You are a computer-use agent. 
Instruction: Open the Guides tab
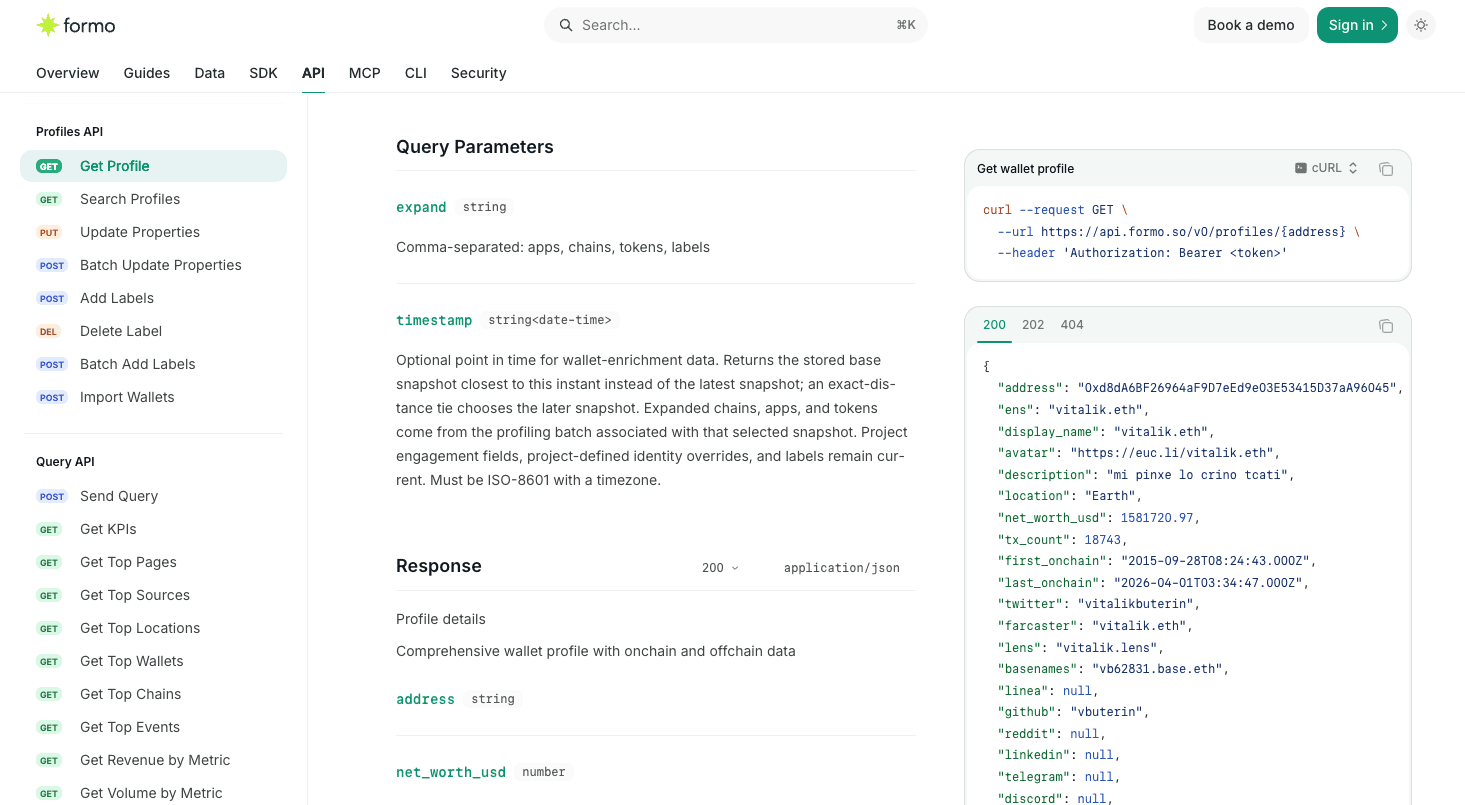[x=147, y=73]
